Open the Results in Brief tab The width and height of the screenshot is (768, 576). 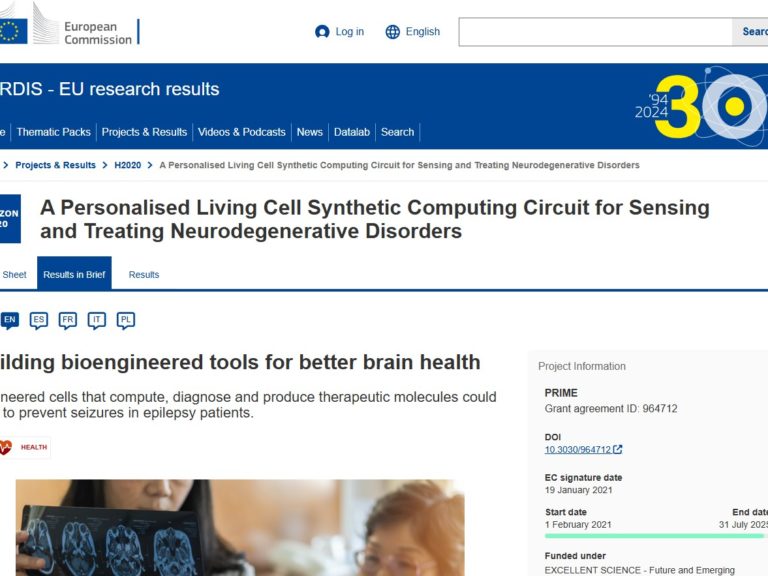74,274
